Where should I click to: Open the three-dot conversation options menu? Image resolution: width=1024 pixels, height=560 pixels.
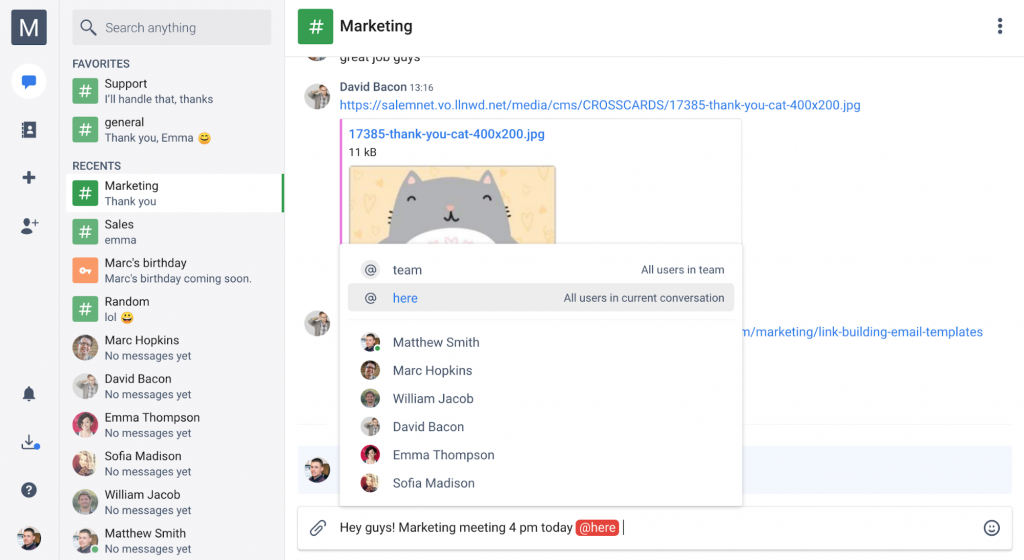pyautogui.click(x=999, y=27)
